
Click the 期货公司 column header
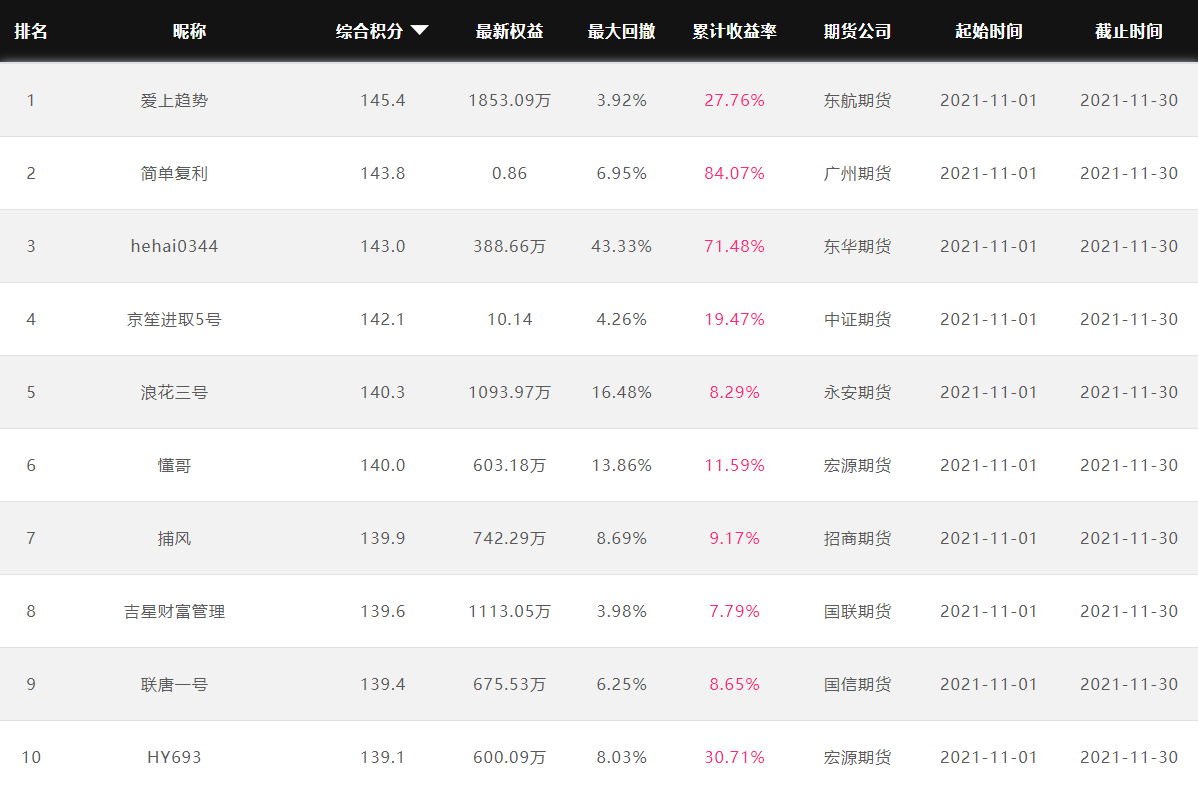tap(857, 31)
